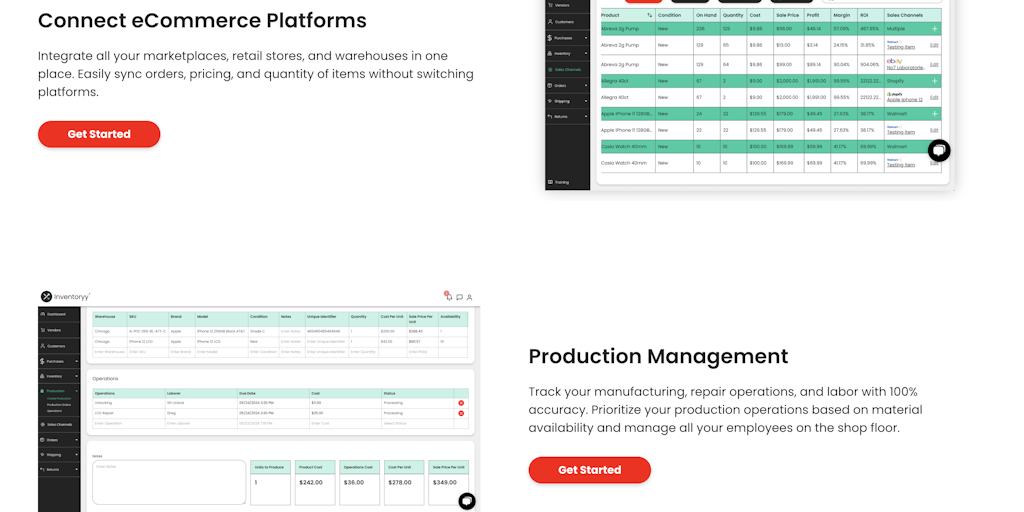Viewport: 1024px width, 512px height.
Task: Select Production Orders submenu item
Action: [59, 405]
